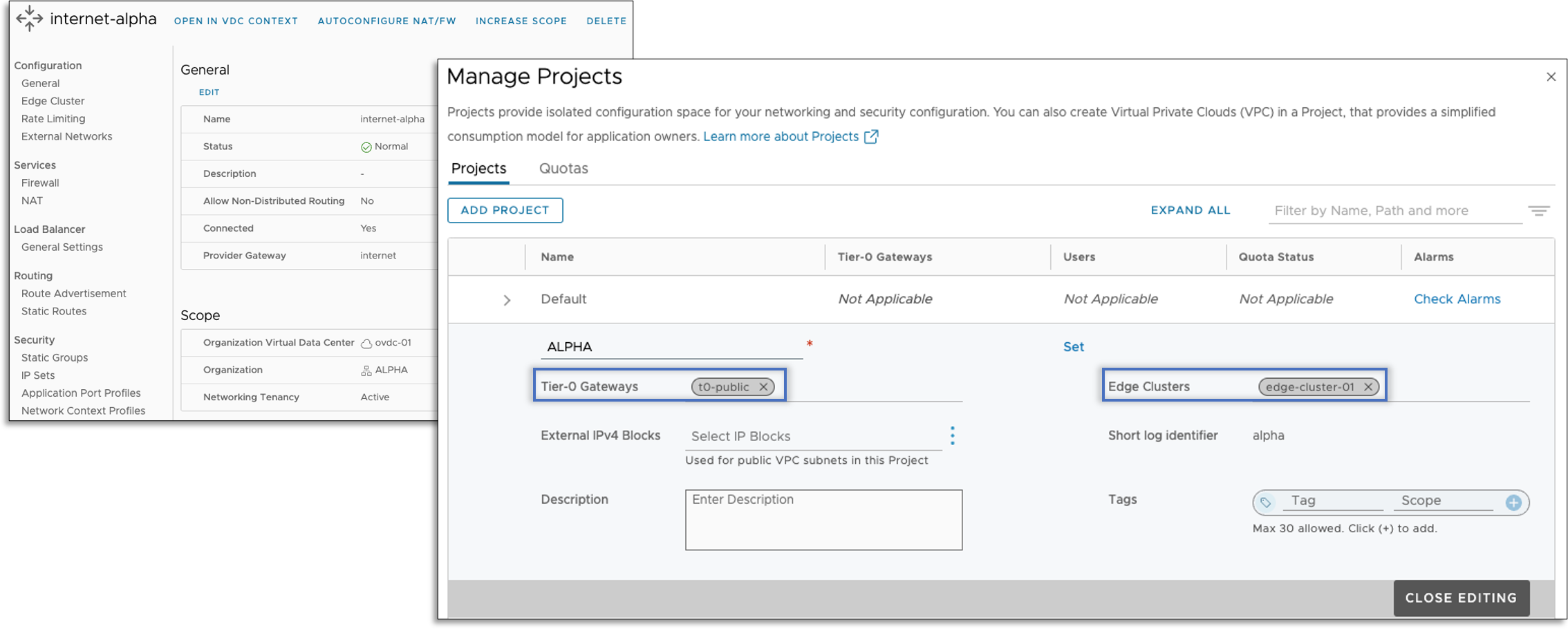
Task: Select the Projects tab
Action: (478, 169)
